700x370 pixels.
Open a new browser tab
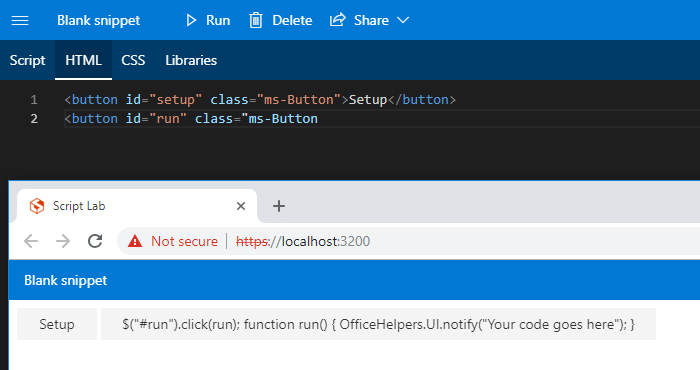pos(279,206)
